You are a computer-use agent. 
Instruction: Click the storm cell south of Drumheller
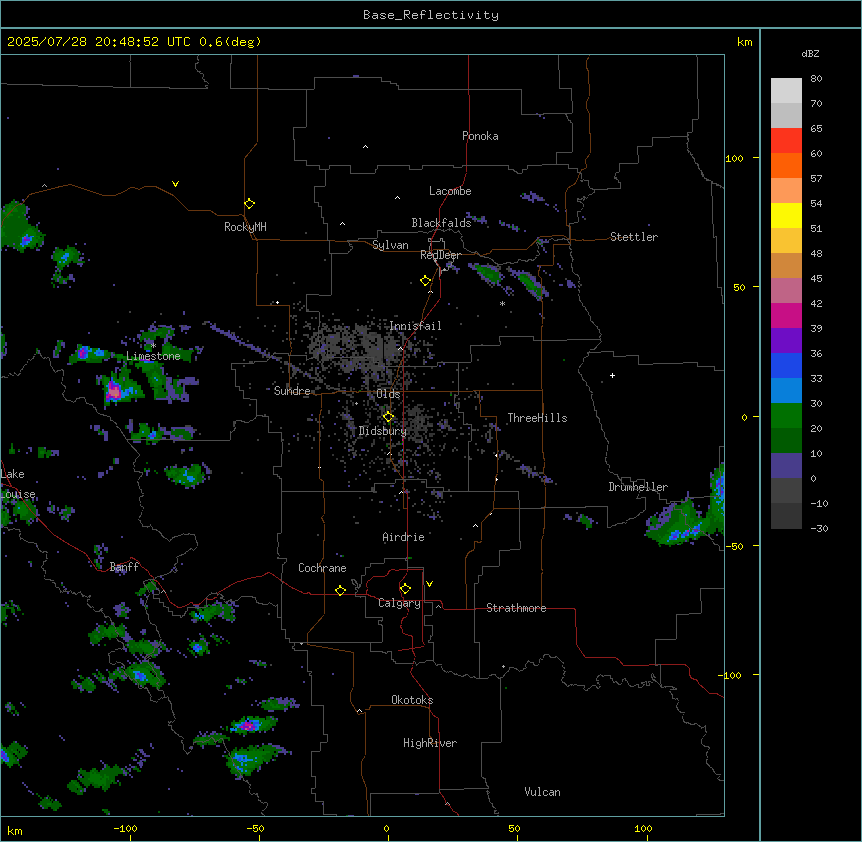click(679, 525)
